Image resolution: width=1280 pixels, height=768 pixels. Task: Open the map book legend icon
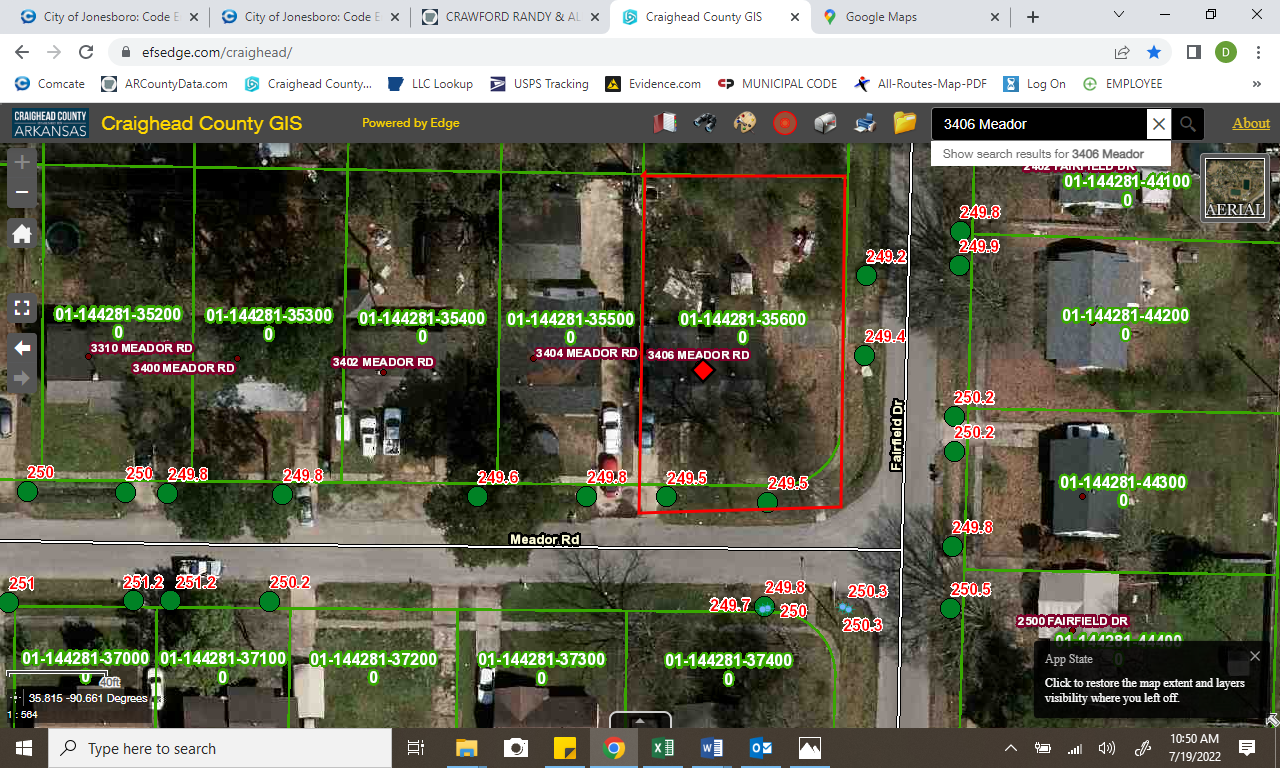(665, 123)
